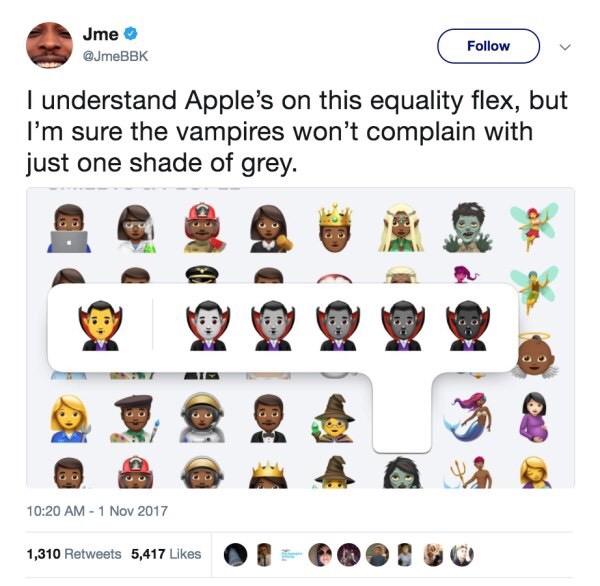Tap the wizard emoji with brown hat
The height and width of the screenshot is (586, 600).
[x=334, y=418]
